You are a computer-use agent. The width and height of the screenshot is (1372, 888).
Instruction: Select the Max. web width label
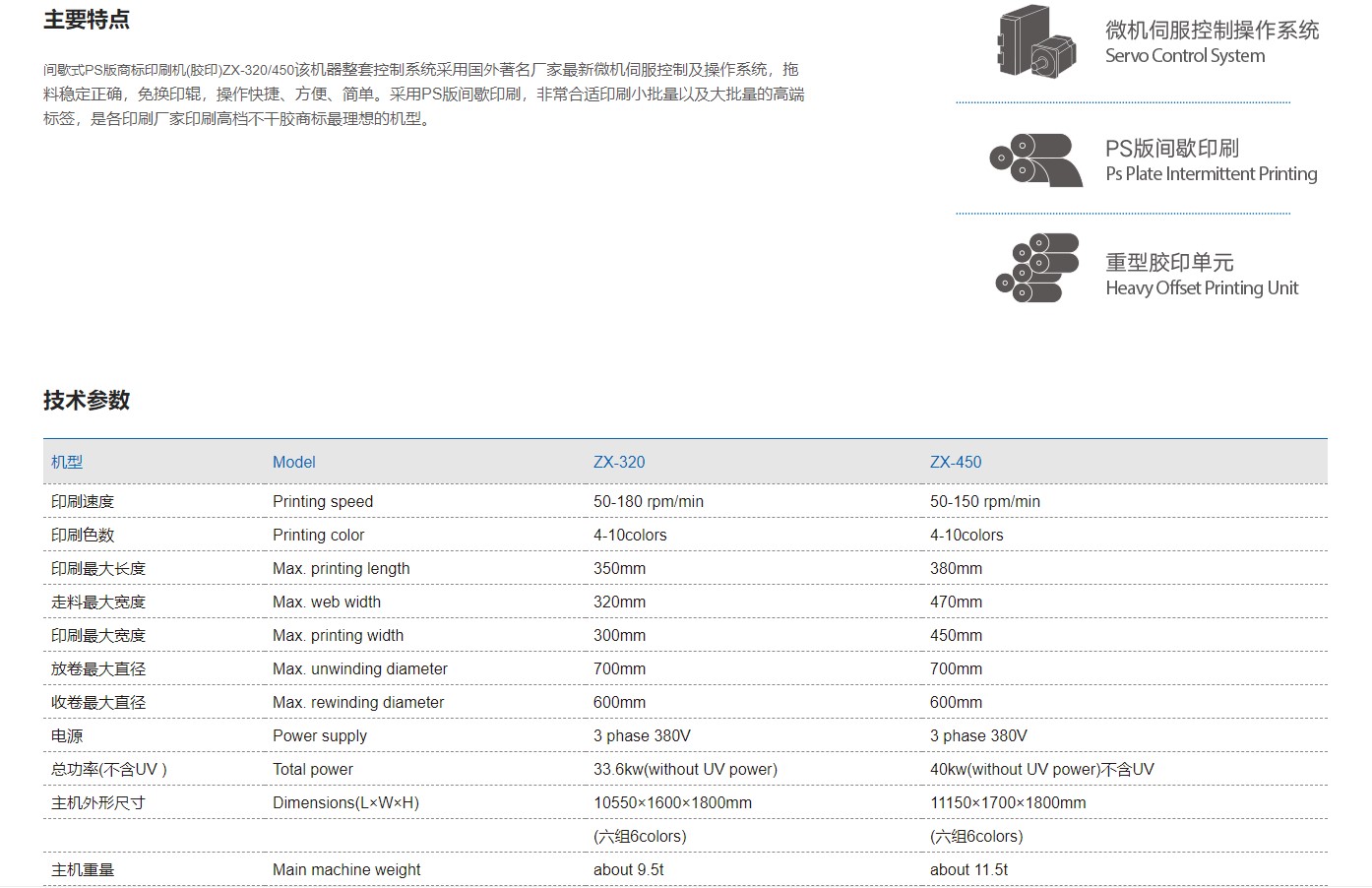point(327,602)
